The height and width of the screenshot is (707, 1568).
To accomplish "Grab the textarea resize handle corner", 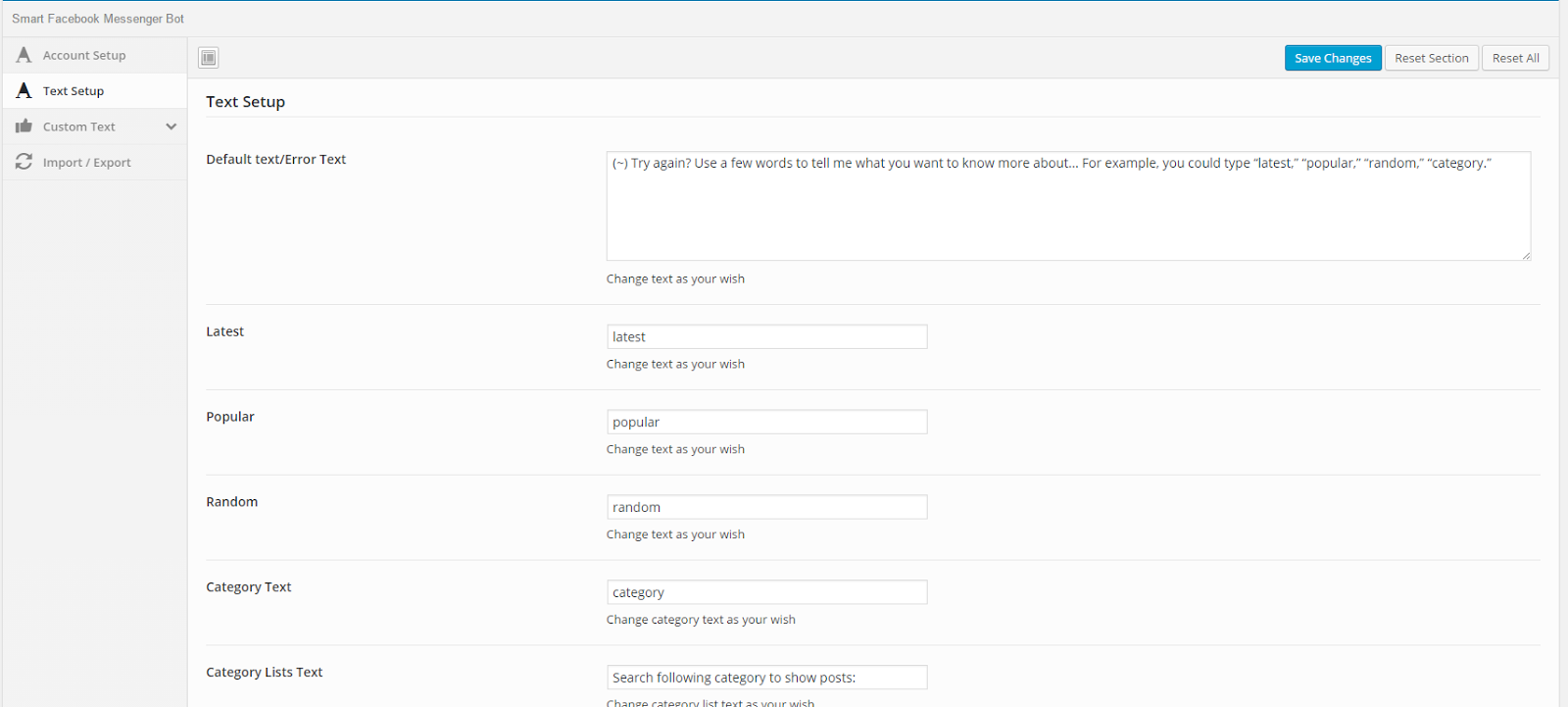I will click(1526, 256).
